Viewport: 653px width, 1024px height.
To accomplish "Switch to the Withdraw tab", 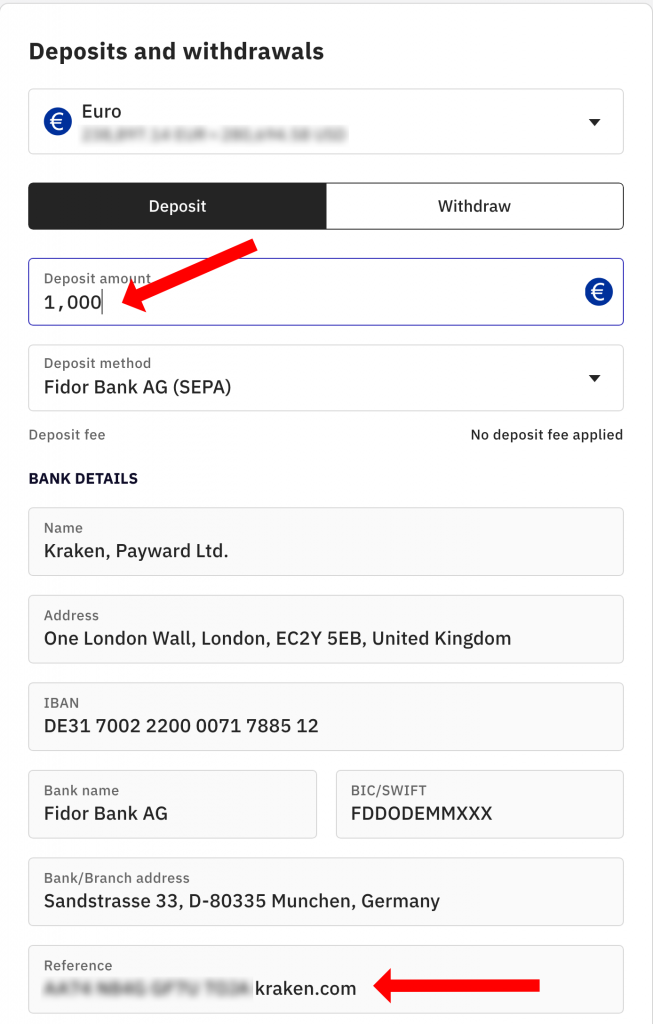I will pyautogui.click(x=474, y=206).
